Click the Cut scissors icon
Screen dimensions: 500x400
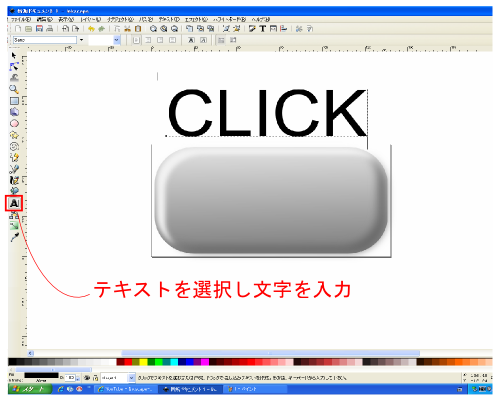click(127, 29)
